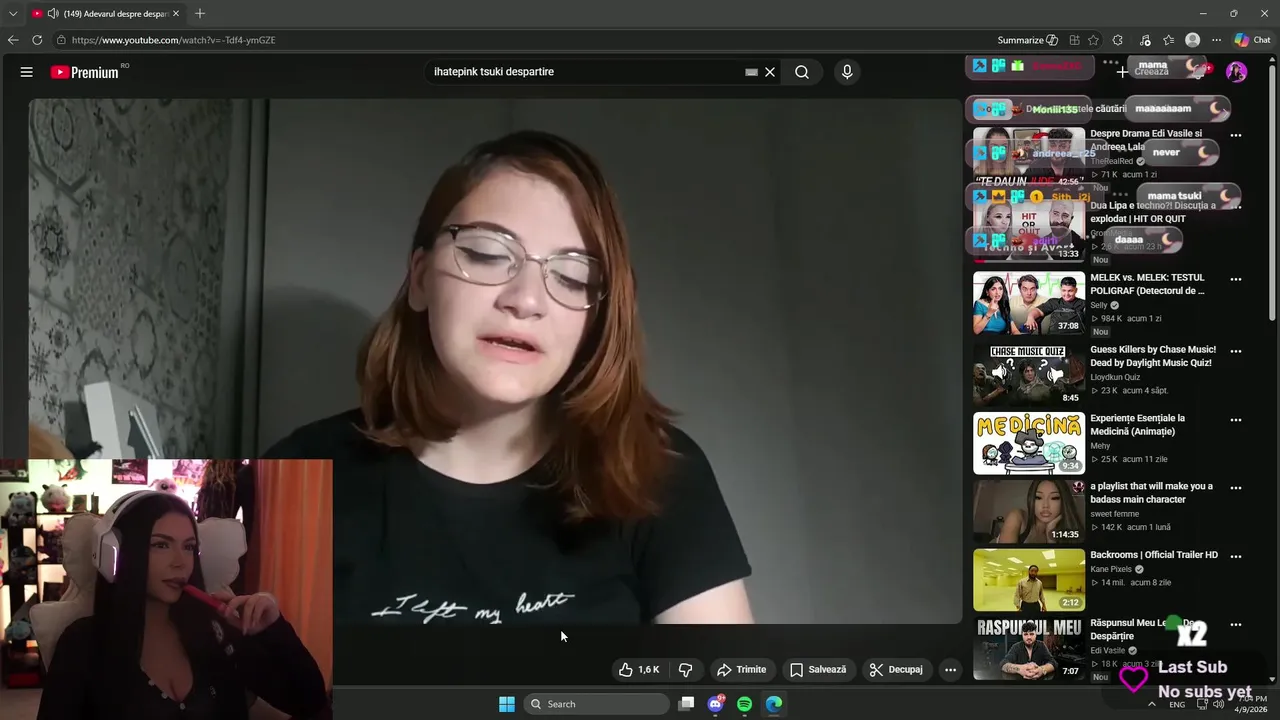This screenshot has width=1280, height=720.
Task: Reload the YouTube page
Action: pyautogui.click(x=37, y=40)
